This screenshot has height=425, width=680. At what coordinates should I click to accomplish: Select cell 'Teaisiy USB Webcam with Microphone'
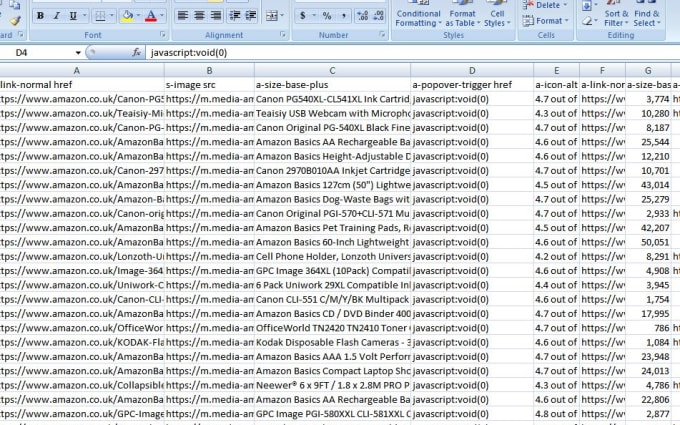click(333, 113)
